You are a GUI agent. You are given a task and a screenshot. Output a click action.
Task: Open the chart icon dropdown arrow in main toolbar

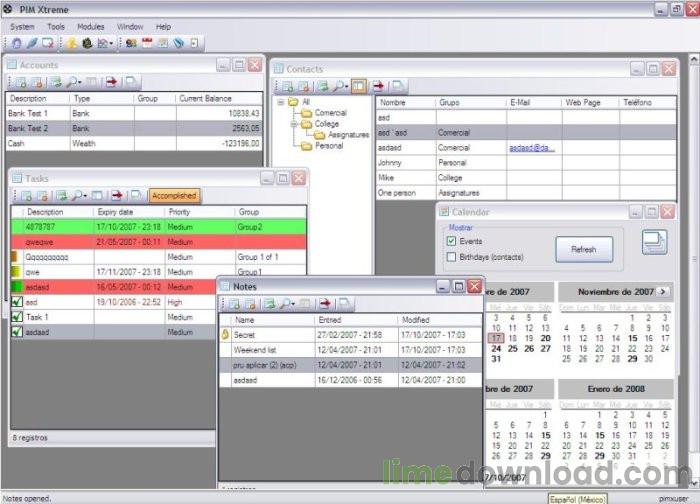tap(111, 43)
